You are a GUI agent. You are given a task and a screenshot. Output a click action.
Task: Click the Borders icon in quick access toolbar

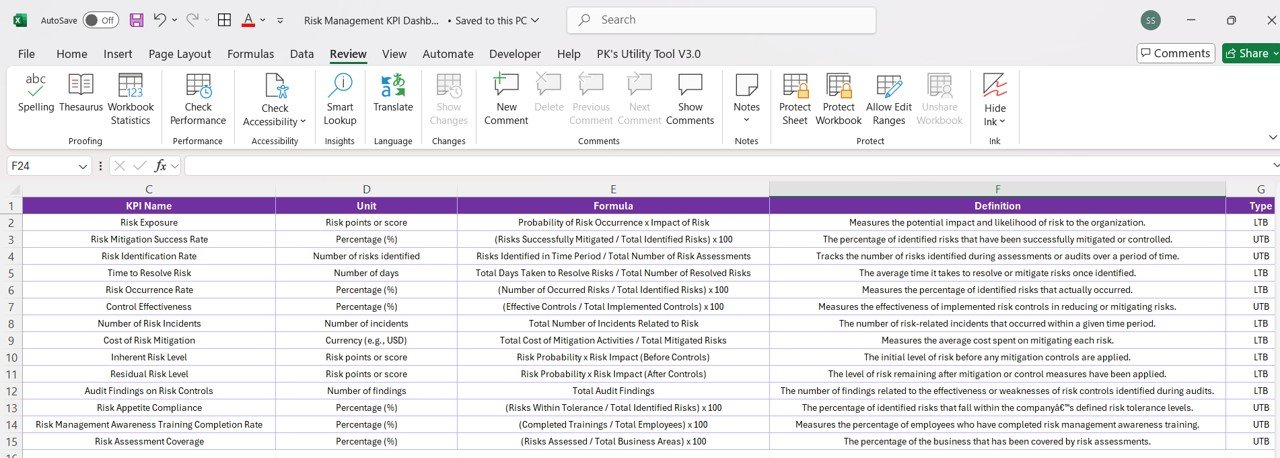point(225,20)
